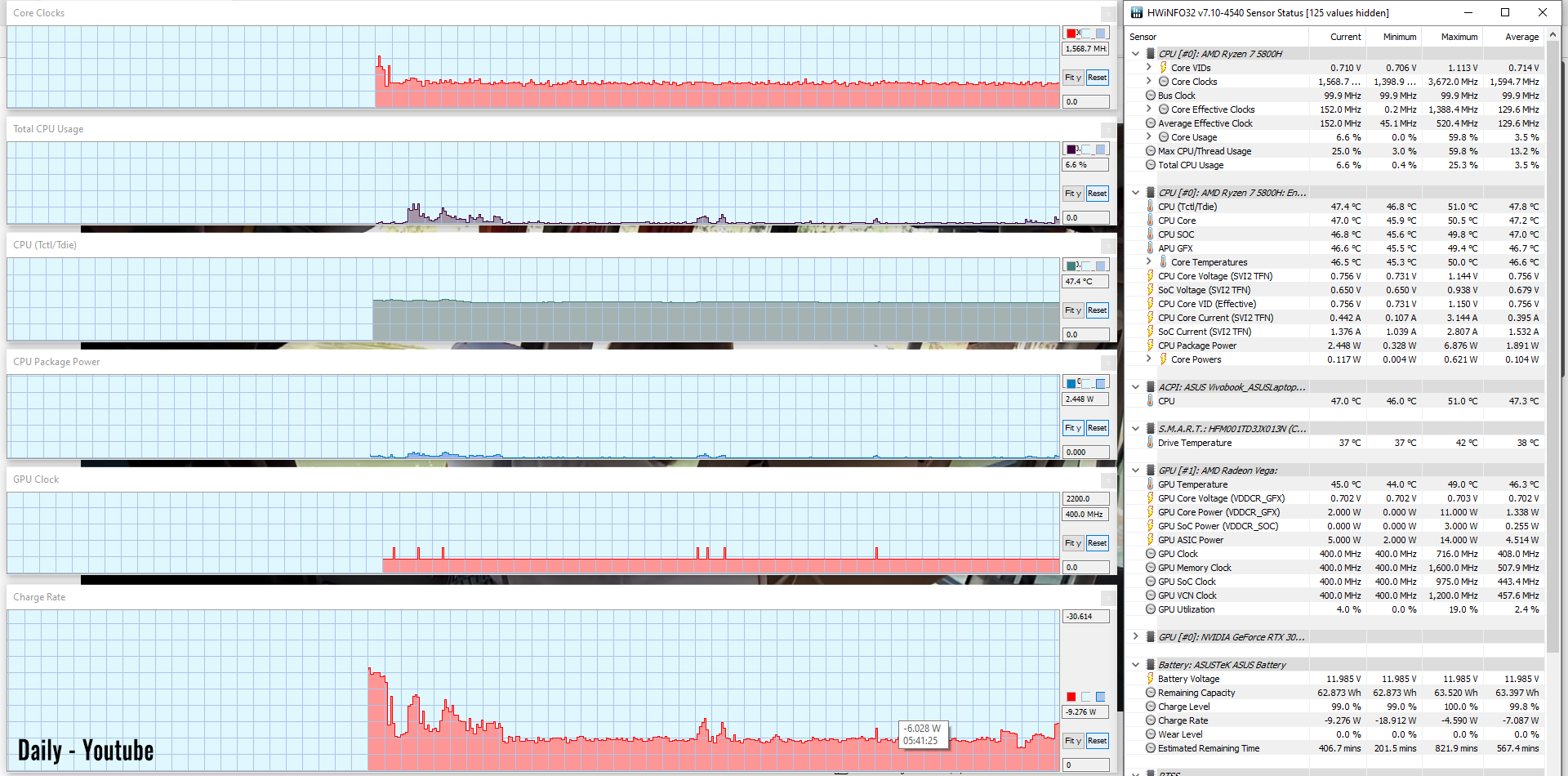1568x776 pixels.
Task: Expand the Core Temperatures sensor row
Action: click(1149, 262)
